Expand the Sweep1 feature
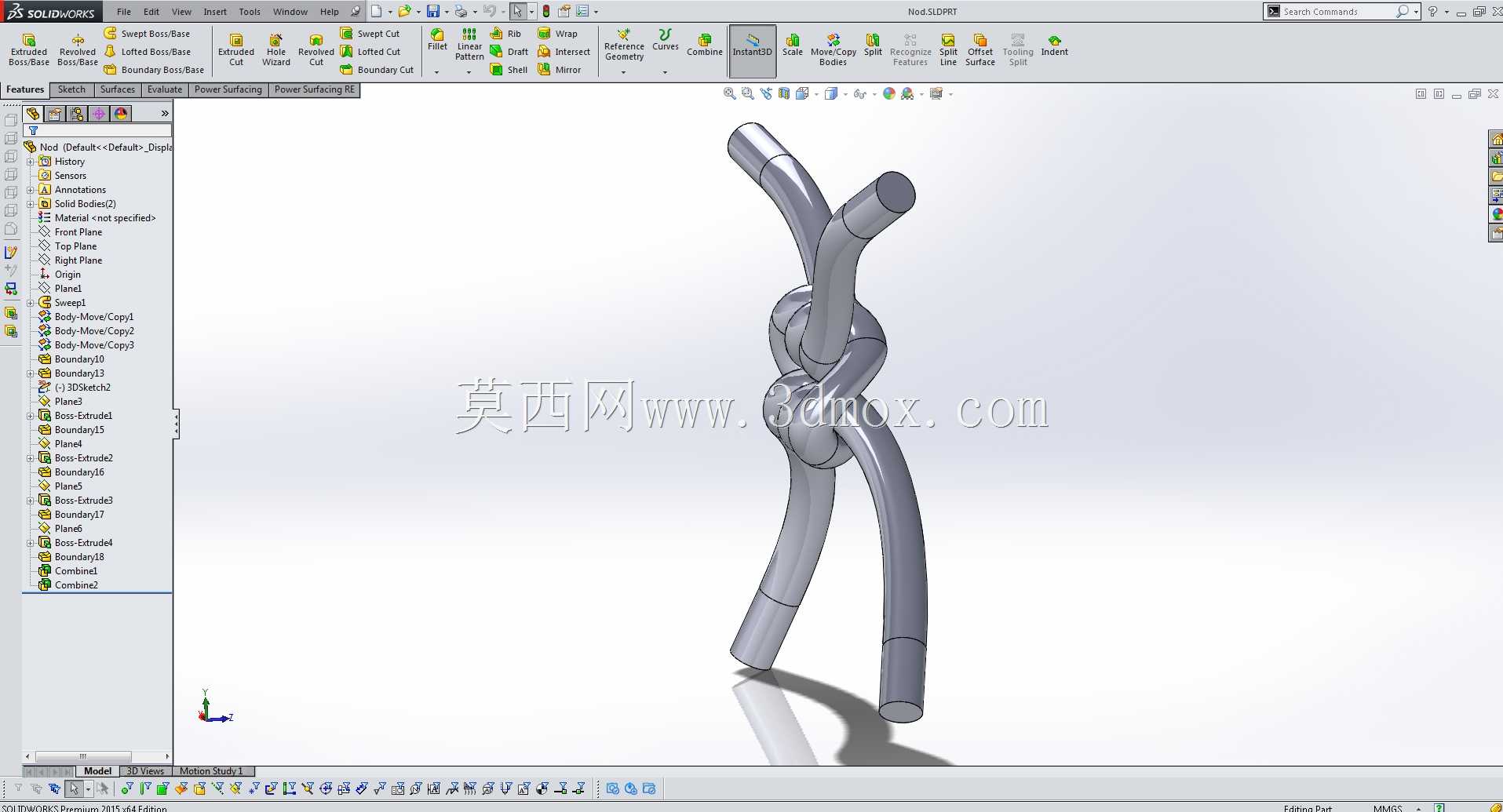 (31, 303)
